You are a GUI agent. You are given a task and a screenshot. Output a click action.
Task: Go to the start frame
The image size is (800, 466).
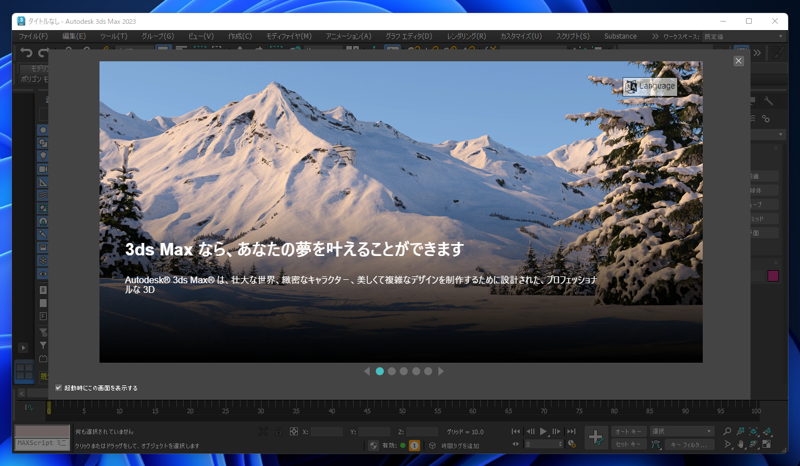516,432
